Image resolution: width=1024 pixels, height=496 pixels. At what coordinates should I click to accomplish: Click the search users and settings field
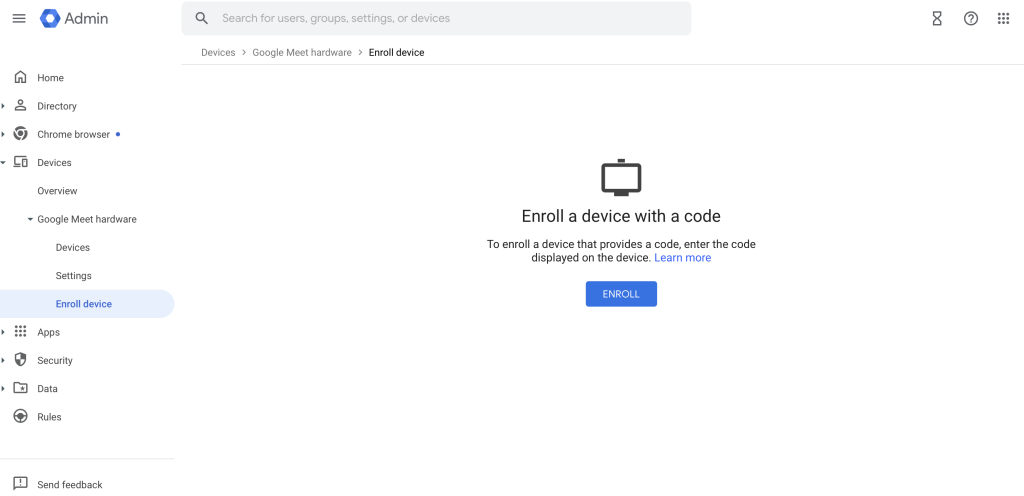450,18
